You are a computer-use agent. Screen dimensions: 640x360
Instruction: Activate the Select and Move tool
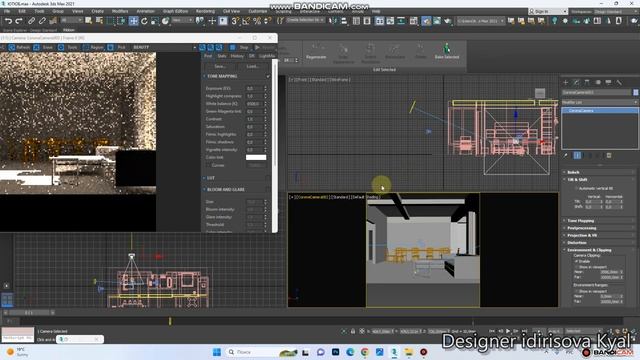coord(133,21)
